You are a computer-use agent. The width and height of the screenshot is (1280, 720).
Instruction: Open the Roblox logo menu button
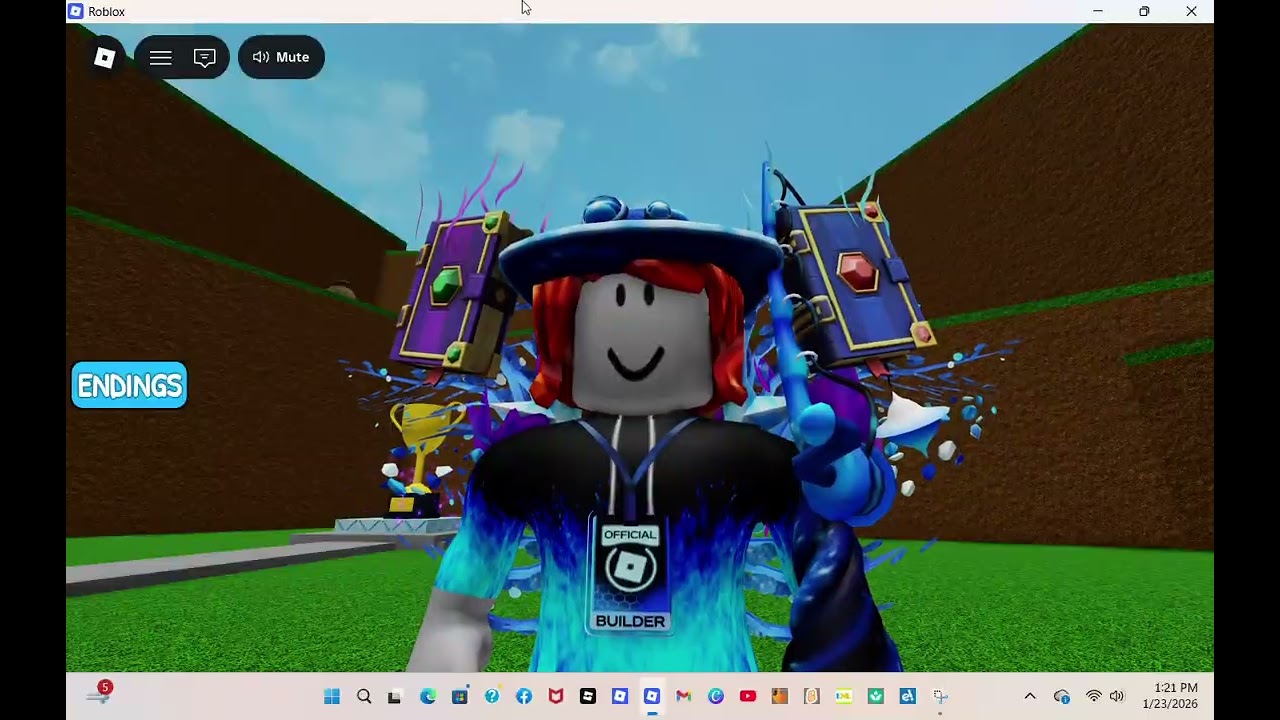105,57
